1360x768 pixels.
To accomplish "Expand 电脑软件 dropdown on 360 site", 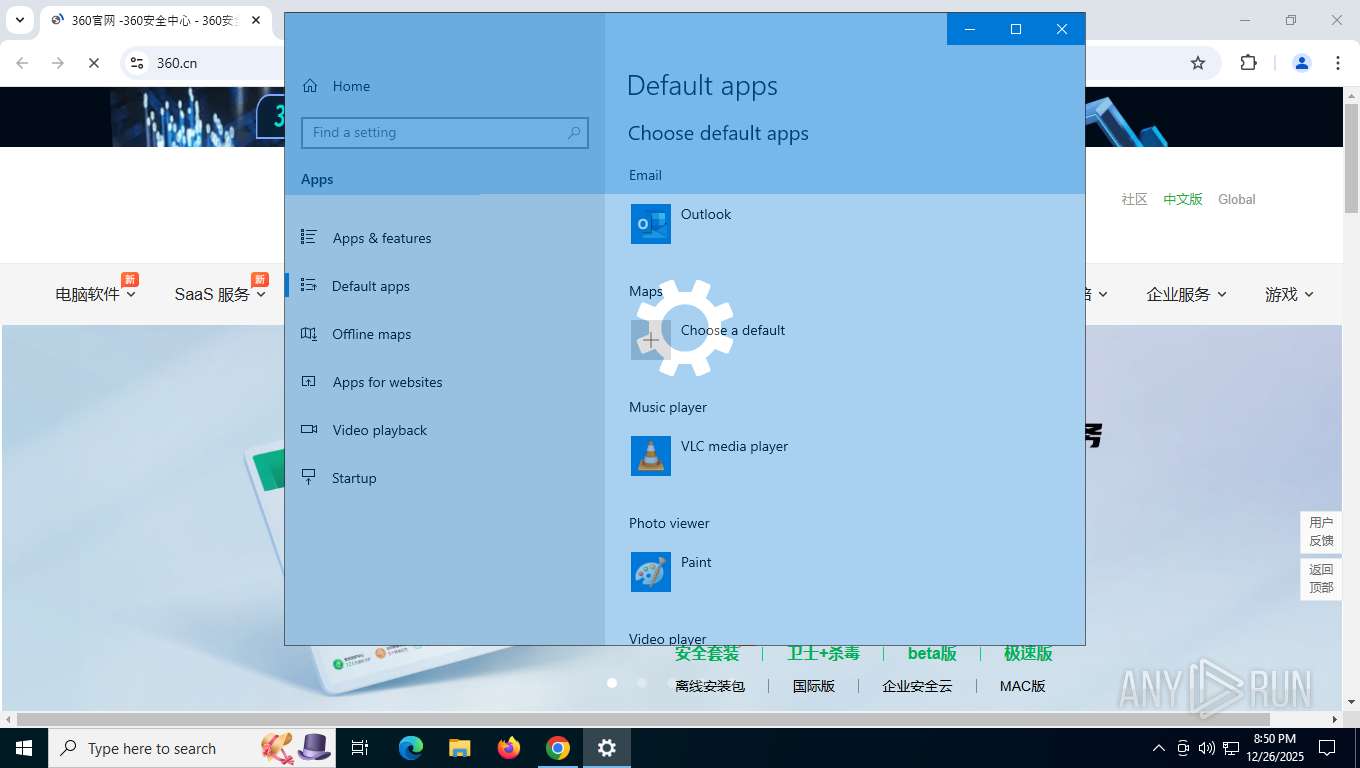I will point(96,294).
